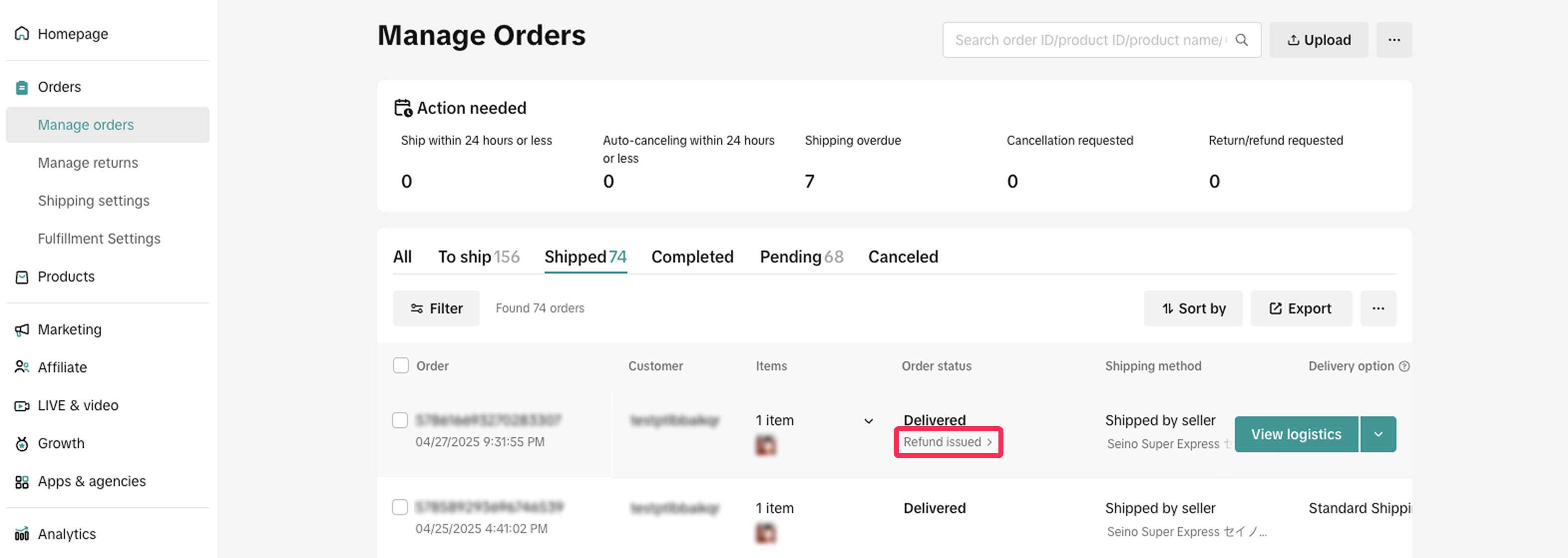Click the Analytics chart icon
This screenshot has width=1568, height=558.
coord(22,534)
